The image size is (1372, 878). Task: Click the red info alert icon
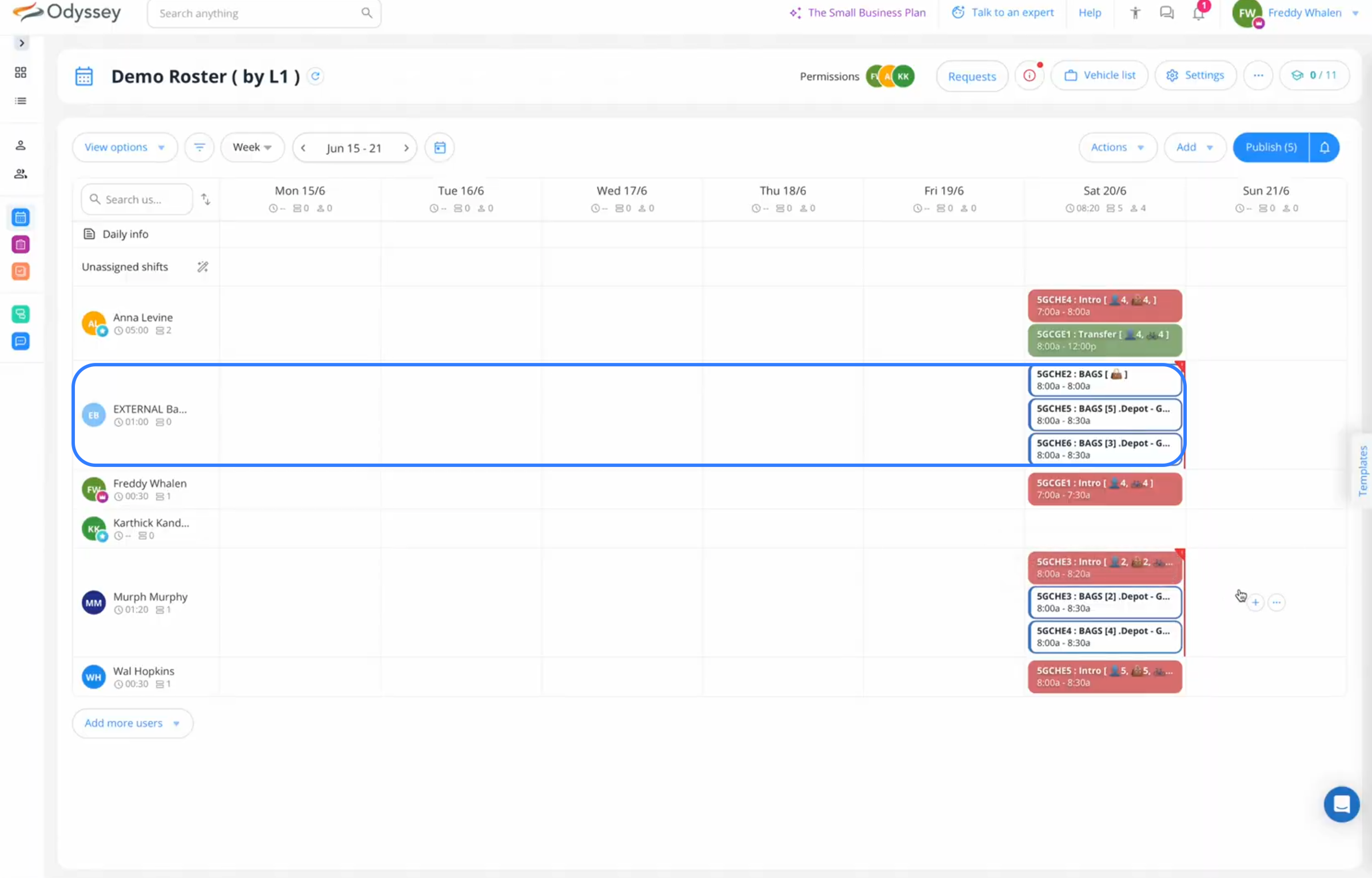[x=1030, y=75]
